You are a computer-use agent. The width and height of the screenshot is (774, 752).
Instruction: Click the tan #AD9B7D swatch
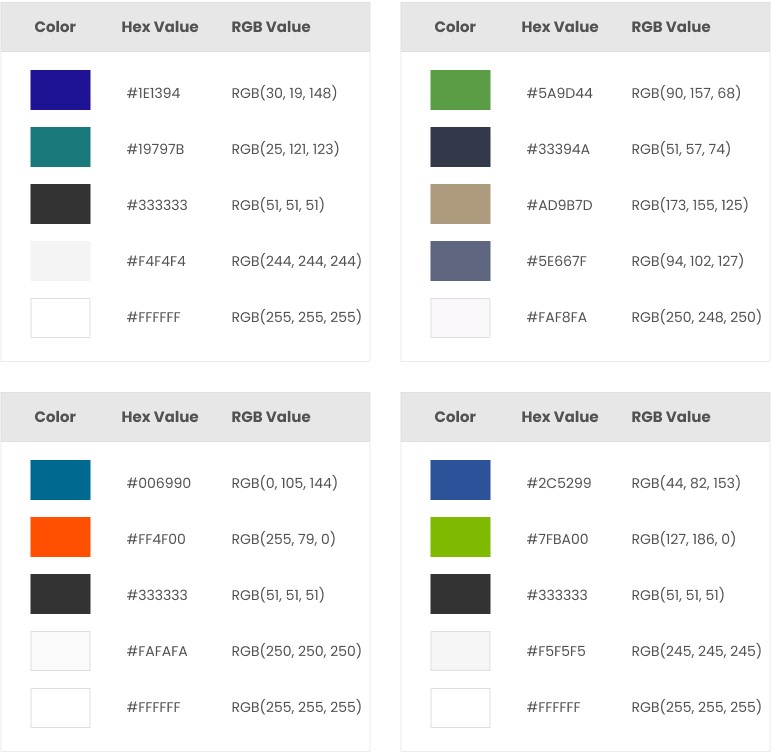(460, 204)
